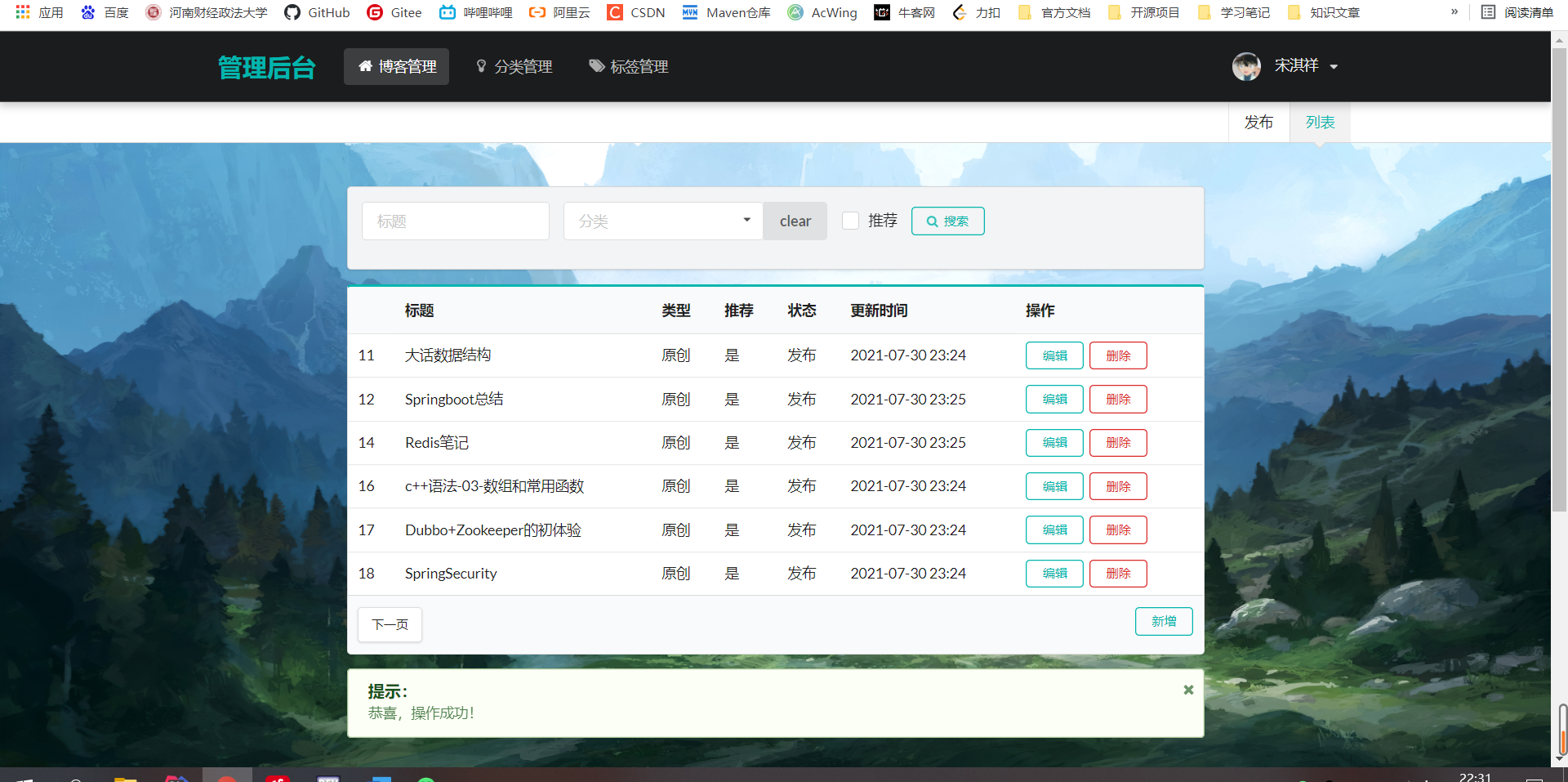Open the 分类 category dropdown

pyautogui.click(x=662, y=221)
